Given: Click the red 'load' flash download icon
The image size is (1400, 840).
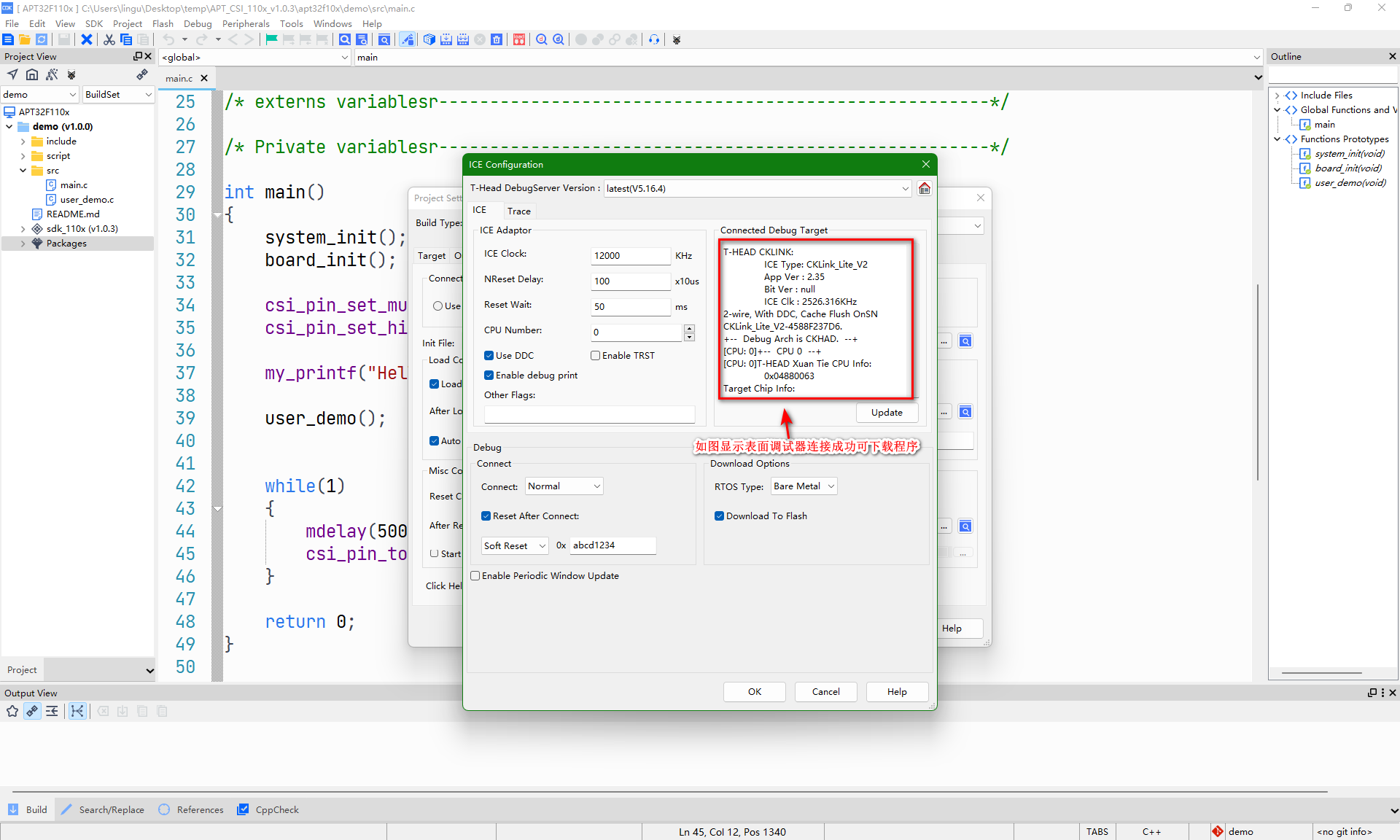Looking at the screenshot, I should point(519,39).
